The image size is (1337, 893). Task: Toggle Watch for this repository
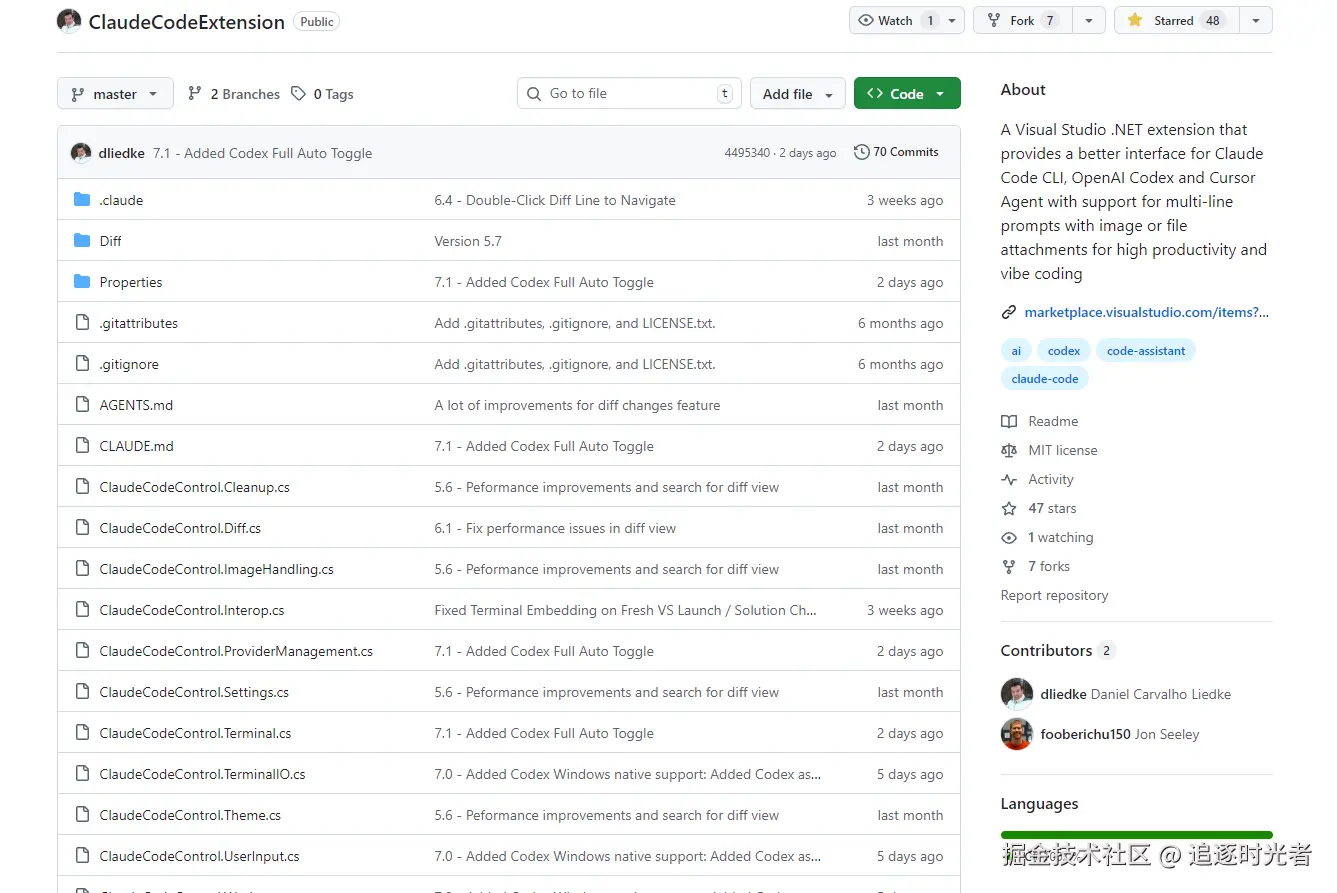[x=895, y=20]
